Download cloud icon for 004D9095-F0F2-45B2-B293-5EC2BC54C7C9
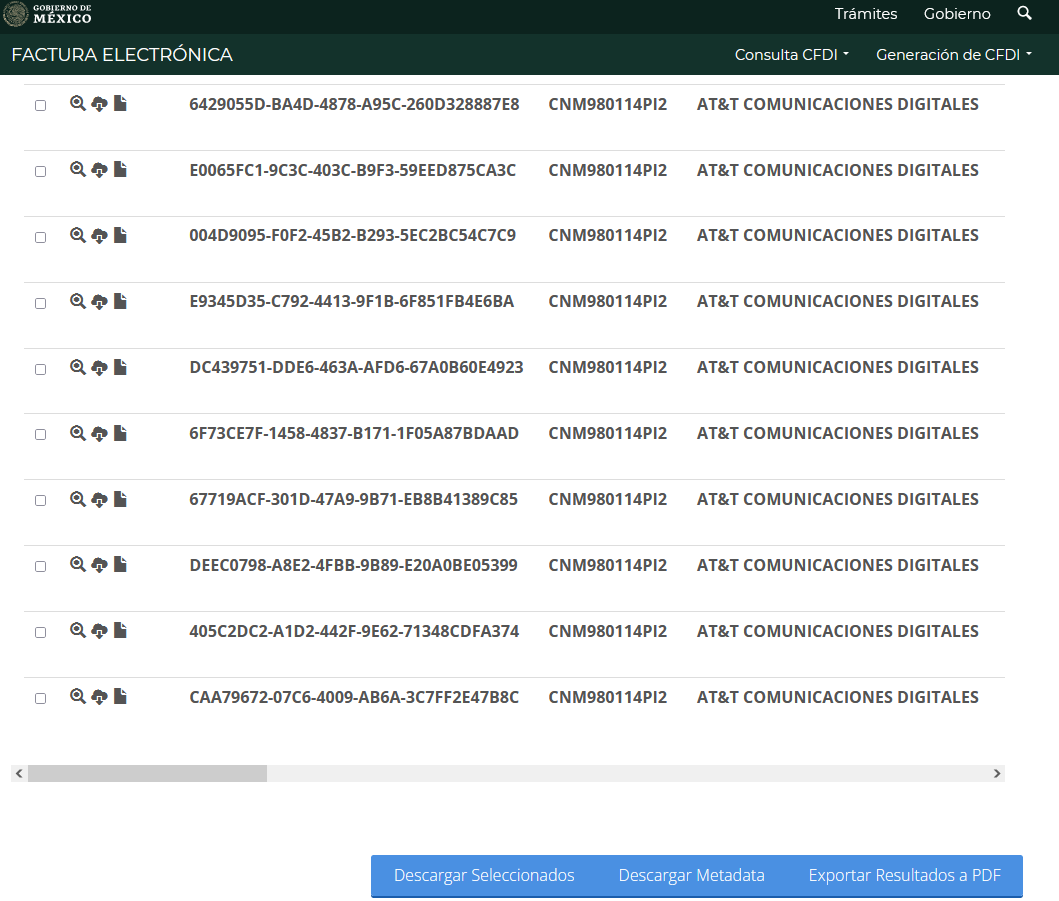Image resolution: width=1059 pixels, height=901 pixels. [99, 235]
